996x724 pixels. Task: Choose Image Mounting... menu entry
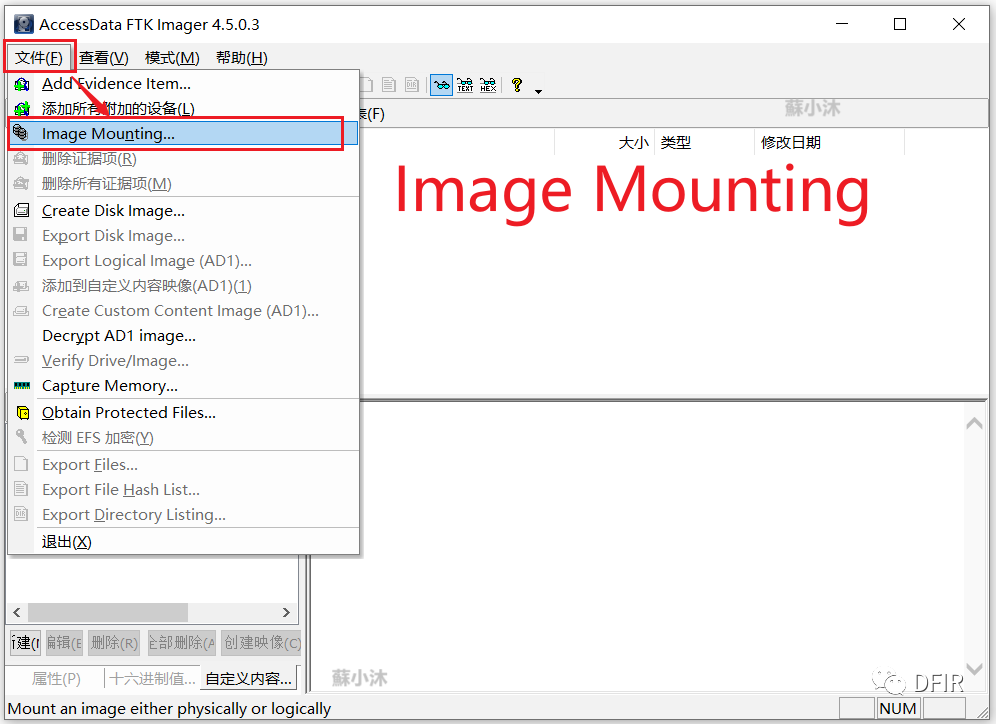pyautogui.click(x=184, y=133)
